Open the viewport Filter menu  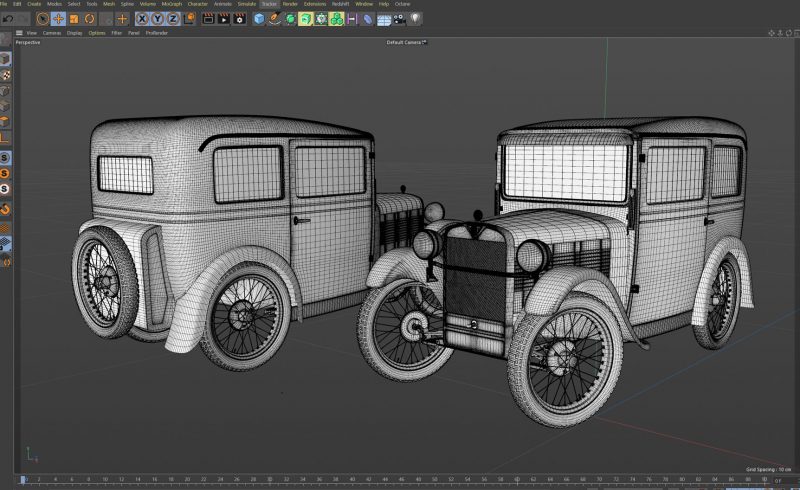(x=117, y=33)
